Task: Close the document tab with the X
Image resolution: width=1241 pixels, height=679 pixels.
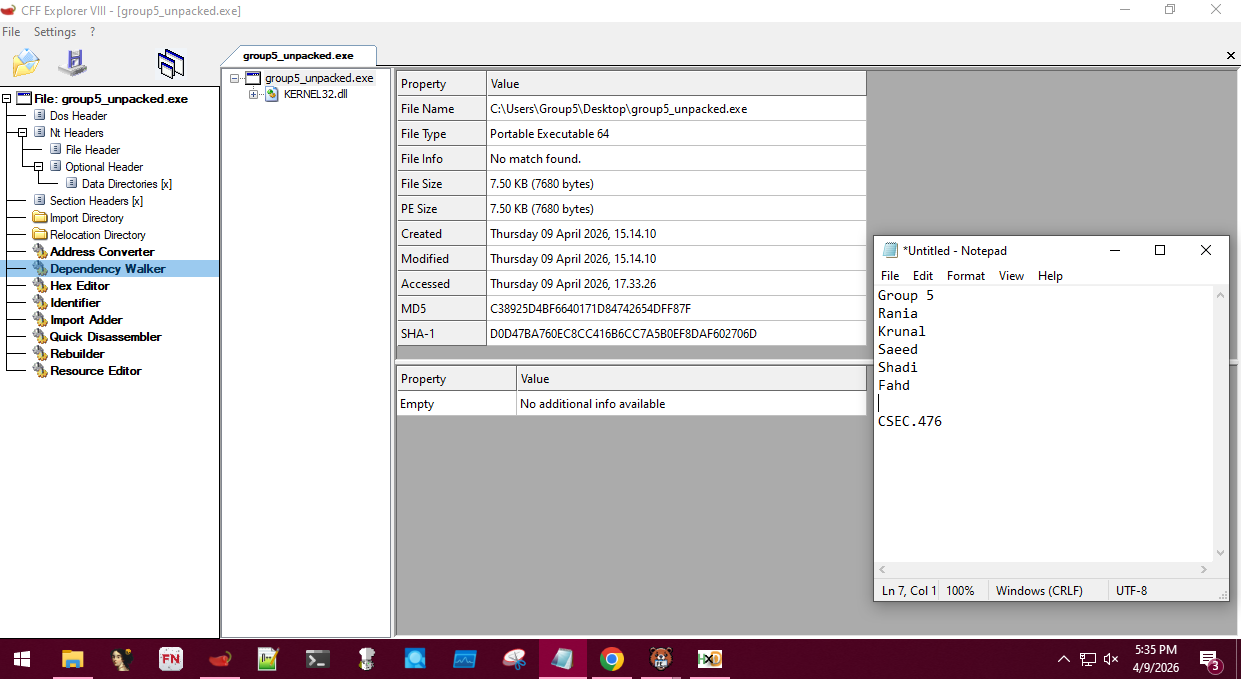Action: click(1231, 56)
